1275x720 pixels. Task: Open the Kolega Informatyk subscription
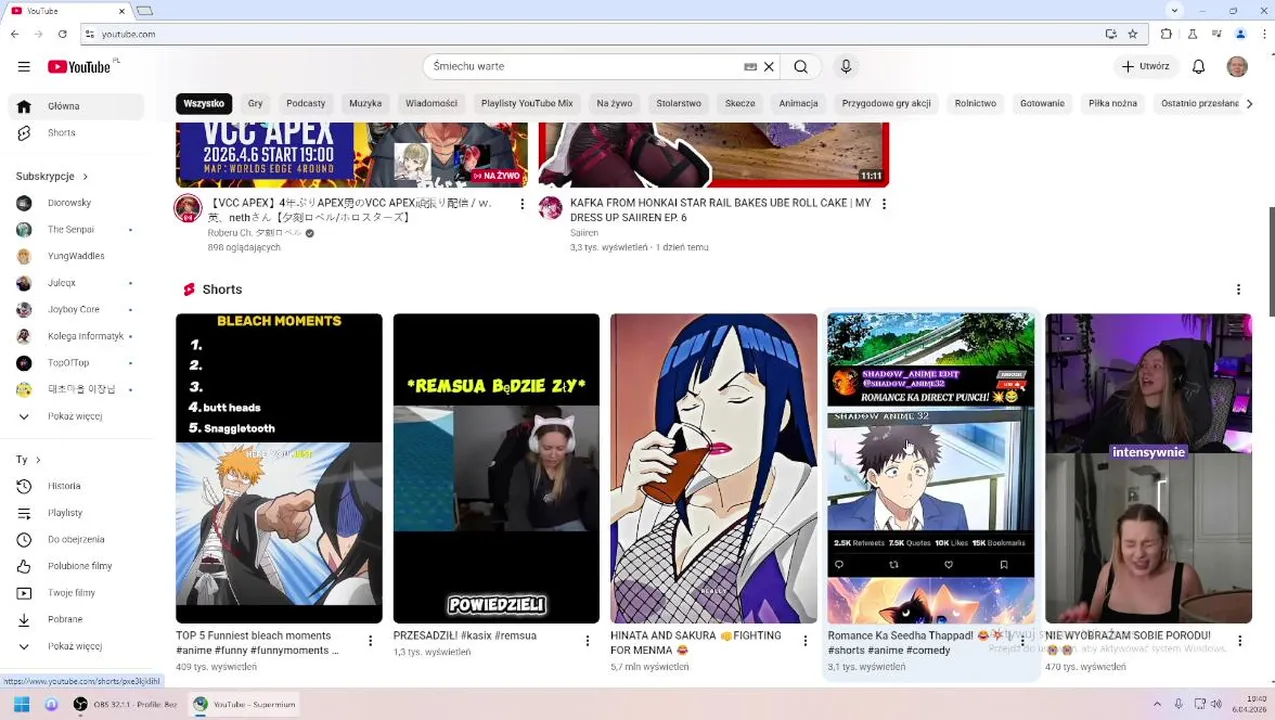click(x=76, y=337)
